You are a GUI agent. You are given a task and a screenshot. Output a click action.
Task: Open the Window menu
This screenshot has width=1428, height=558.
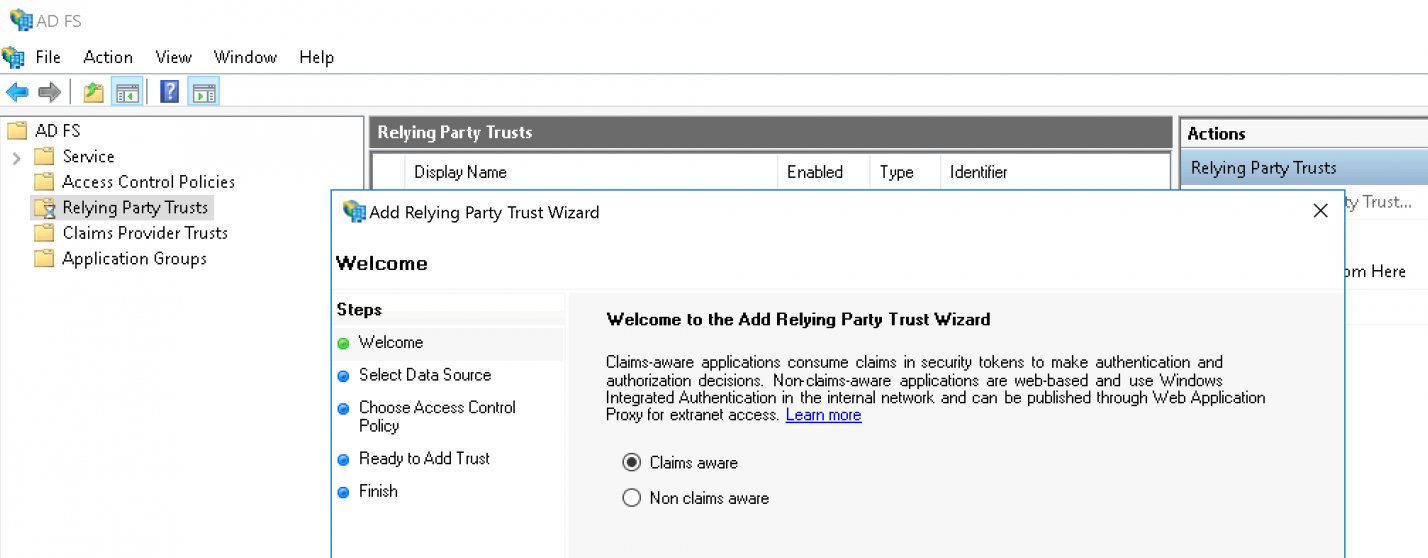pos(245,57)
